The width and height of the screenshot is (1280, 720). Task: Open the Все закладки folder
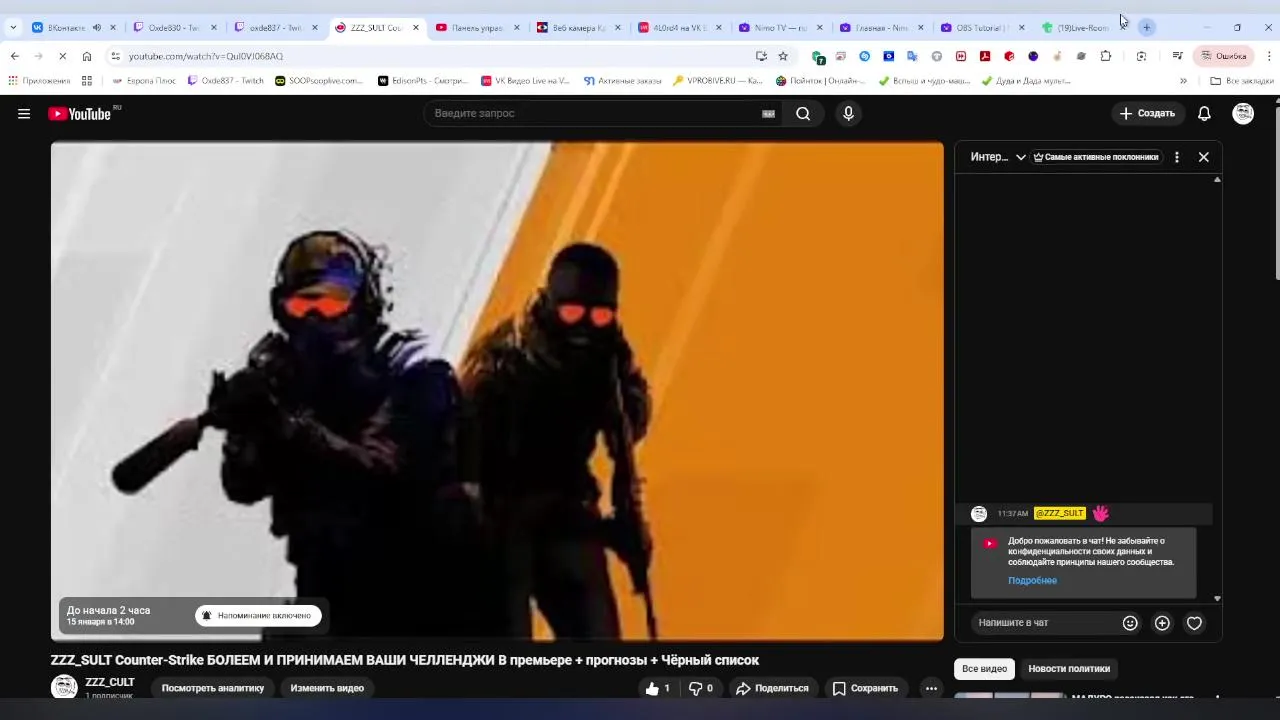point(1241,81)
